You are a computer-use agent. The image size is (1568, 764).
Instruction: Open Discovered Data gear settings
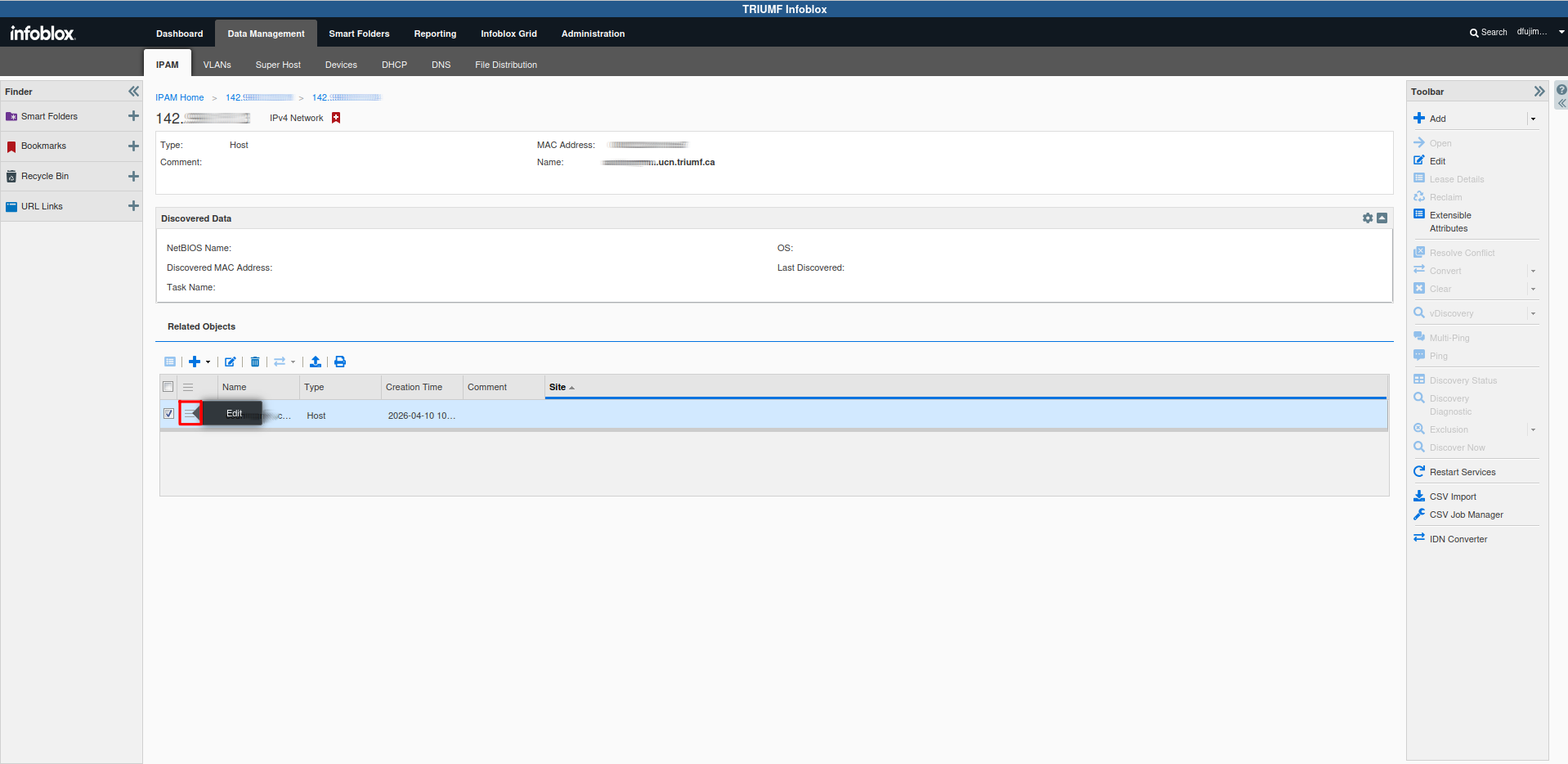[x=1368, y=218]
